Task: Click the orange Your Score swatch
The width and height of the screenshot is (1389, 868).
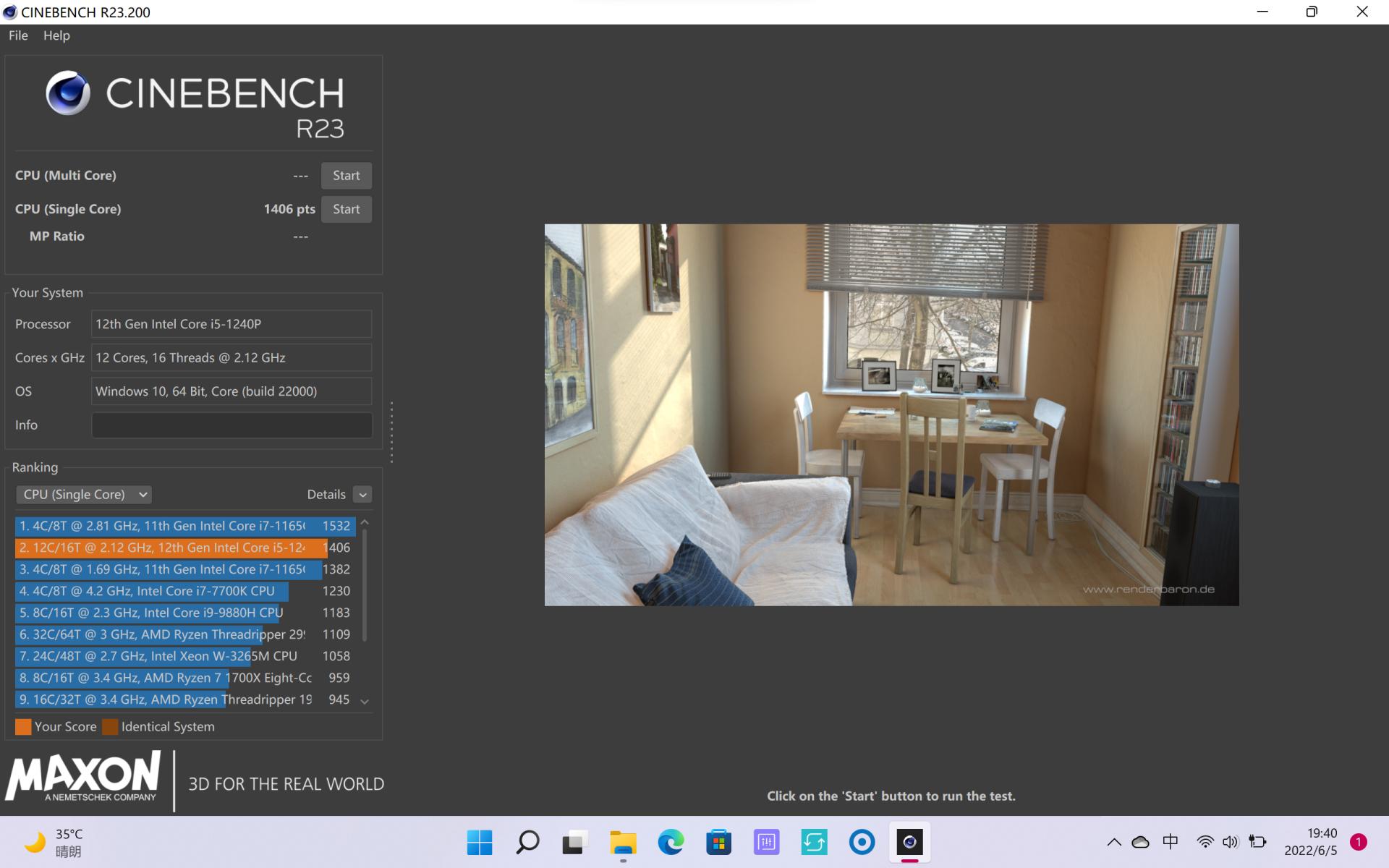Action: 23,727
